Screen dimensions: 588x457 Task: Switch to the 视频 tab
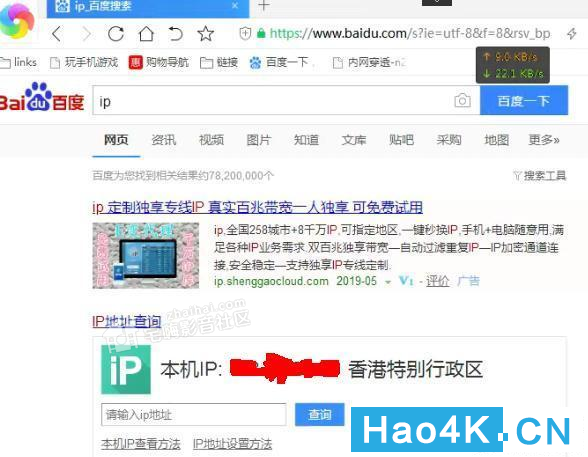coord(211,140)
